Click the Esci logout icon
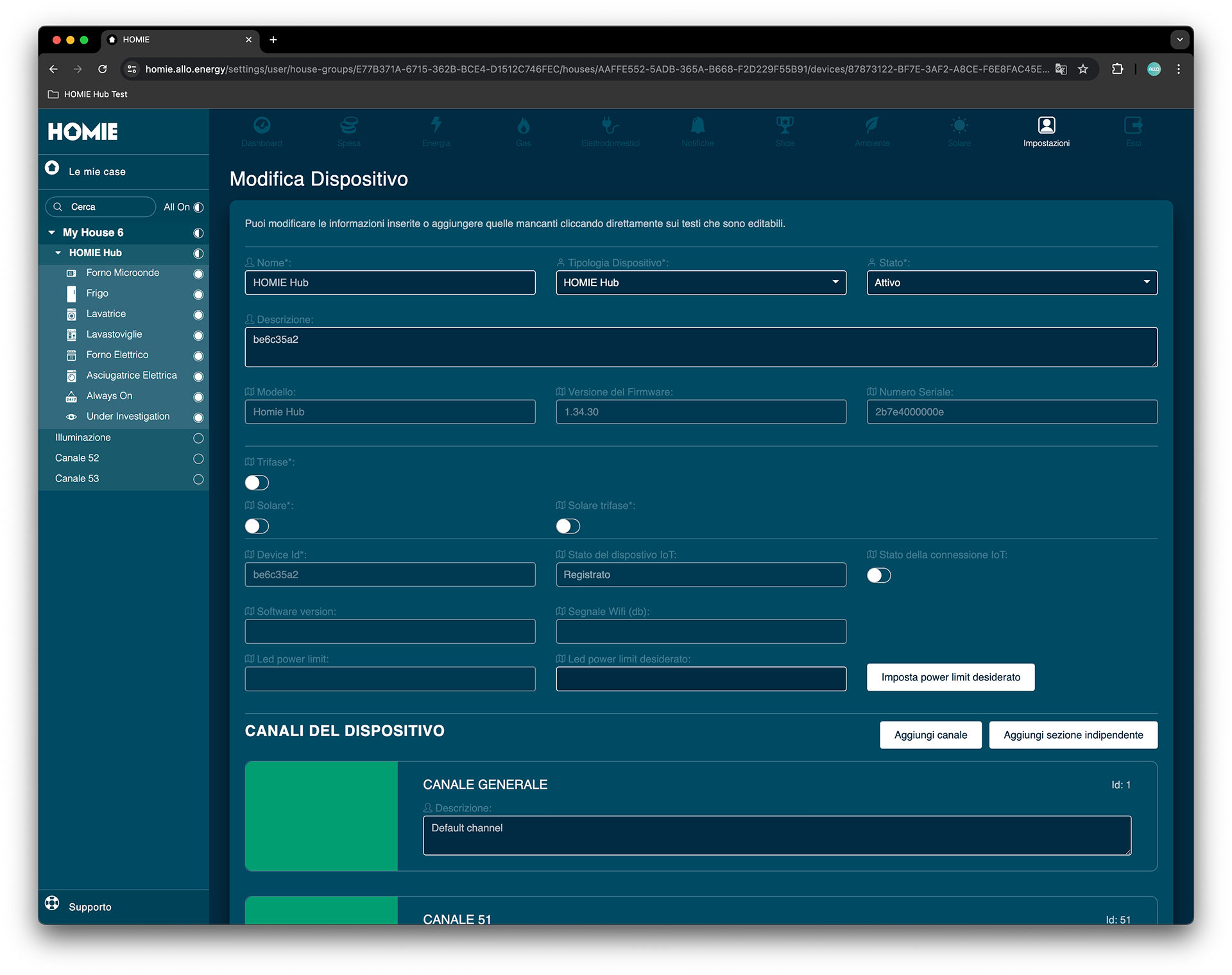Screen dimensions: 1232x975 pos(1134,125)
